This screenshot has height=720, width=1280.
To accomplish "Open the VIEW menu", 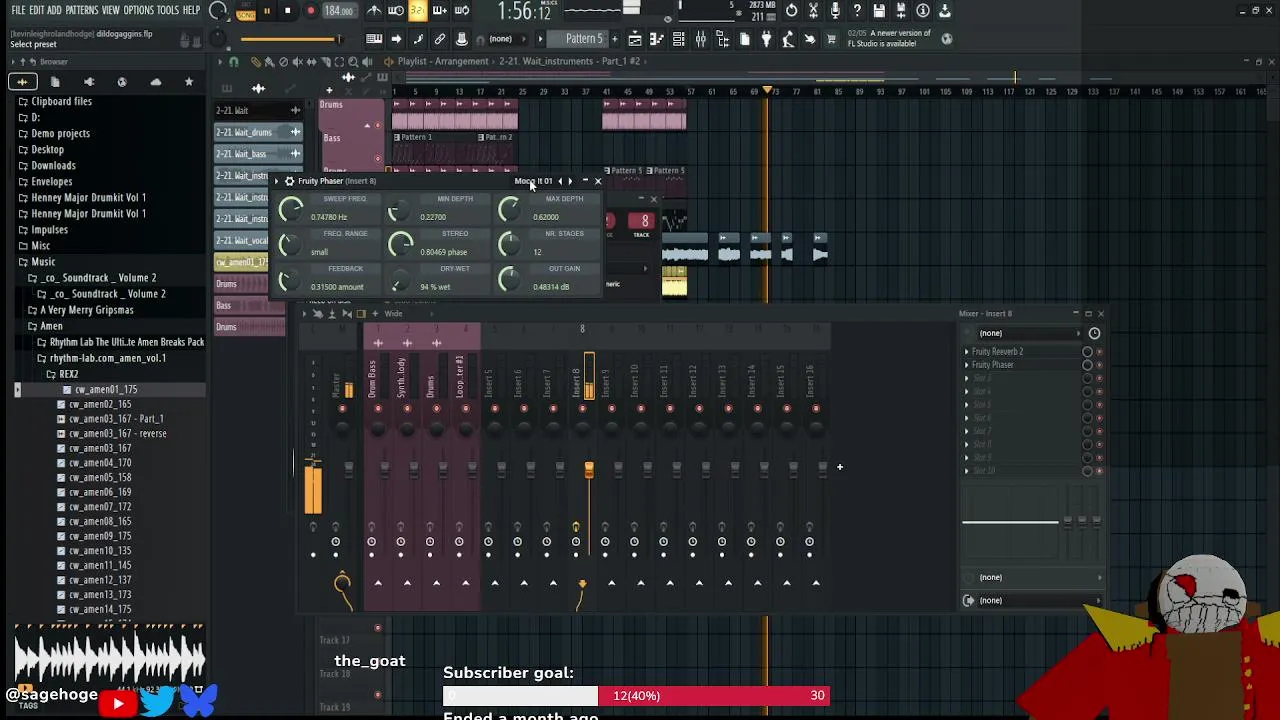I will tap(111, 11).
